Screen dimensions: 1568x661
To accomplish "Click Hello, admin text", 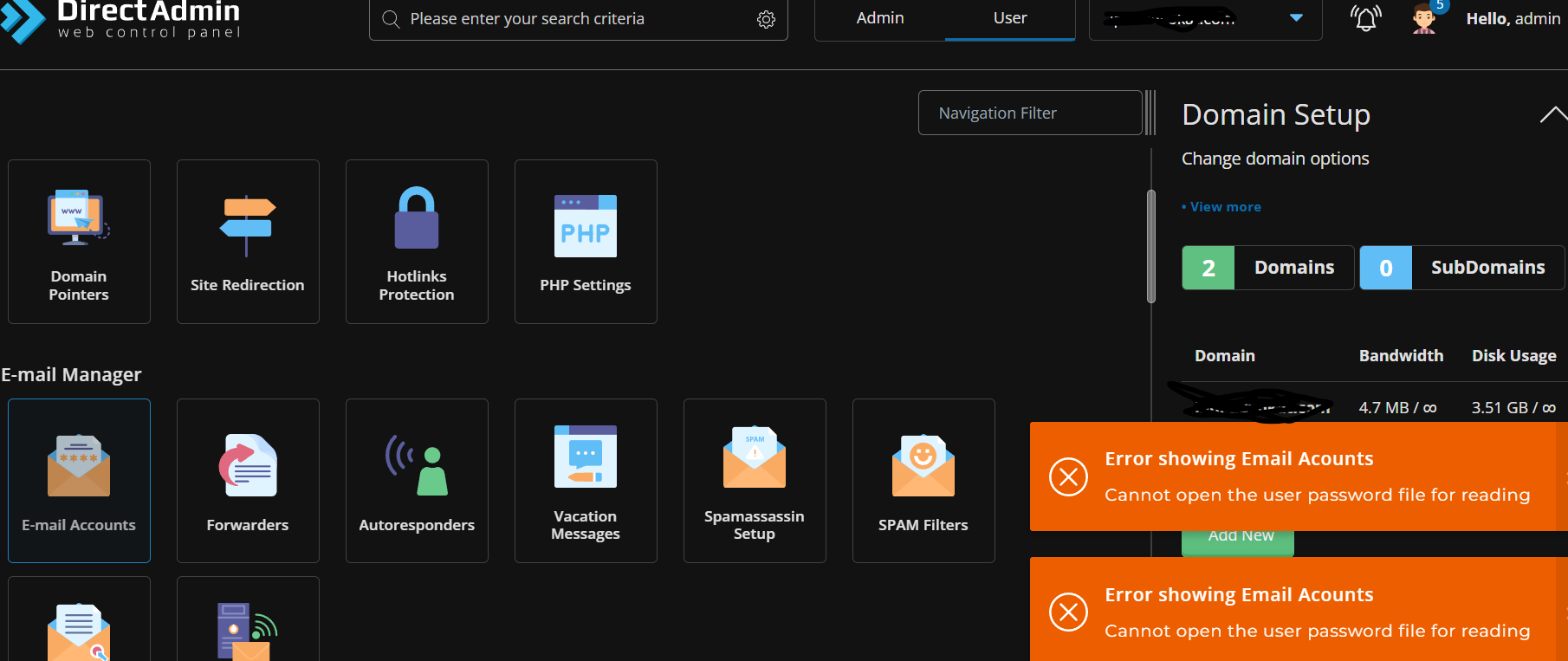I will 1513,18.
